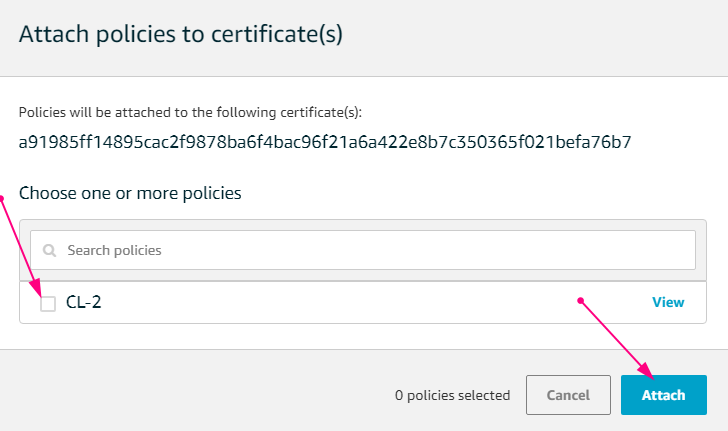Click the pink arrowhead pointing at the CL-2 checkbox

35,288
